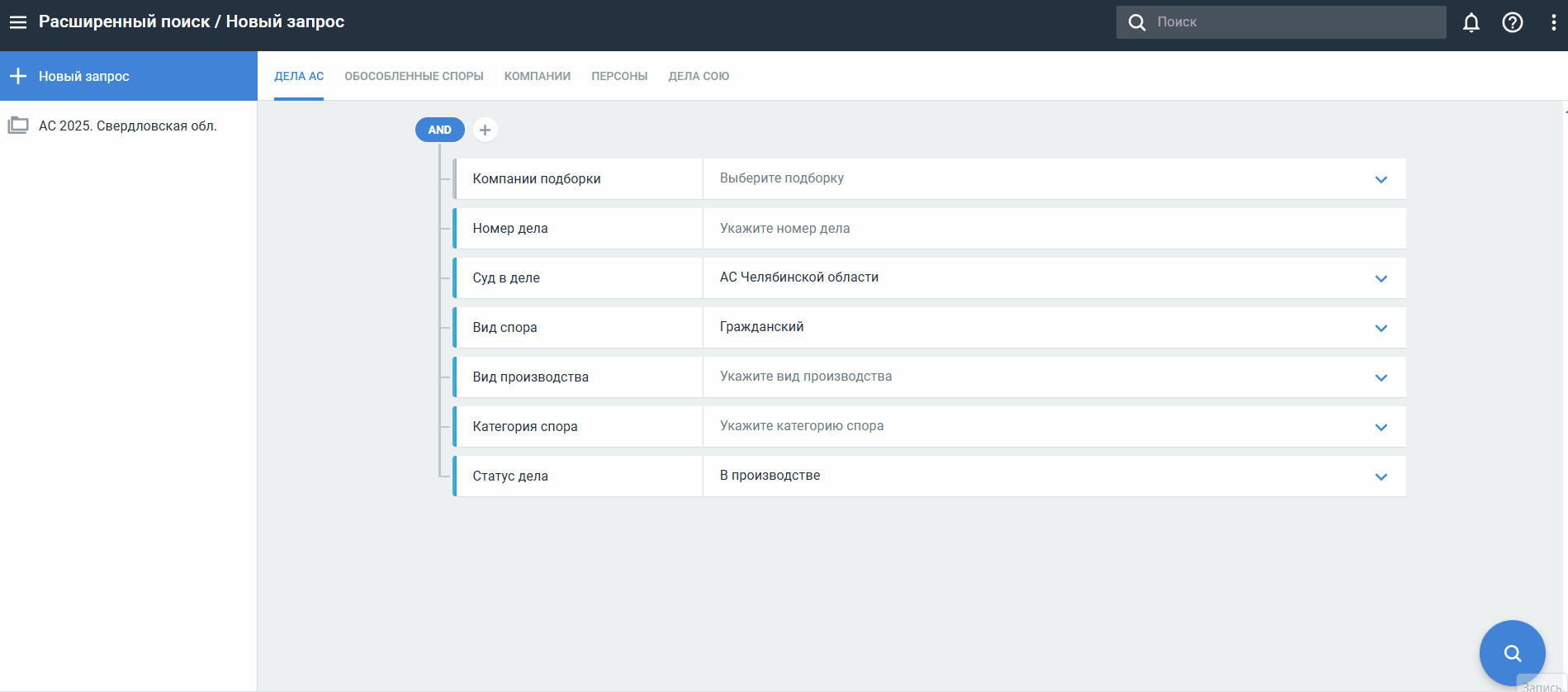The width and height of the screenshot is (1568, 692).
Task: Open the Статус дела dropdown
Action: pyautogui.click(x=1381, y=476)
